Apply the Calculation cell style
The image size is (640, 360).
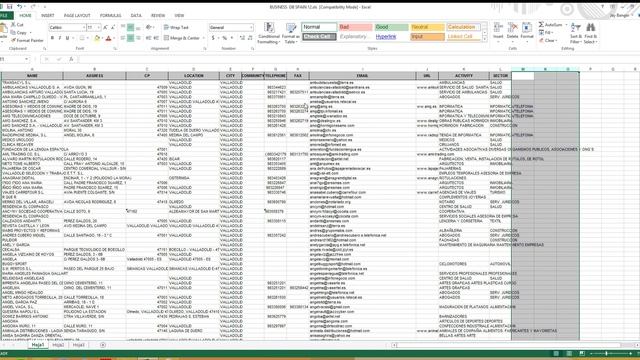(463, 27)
